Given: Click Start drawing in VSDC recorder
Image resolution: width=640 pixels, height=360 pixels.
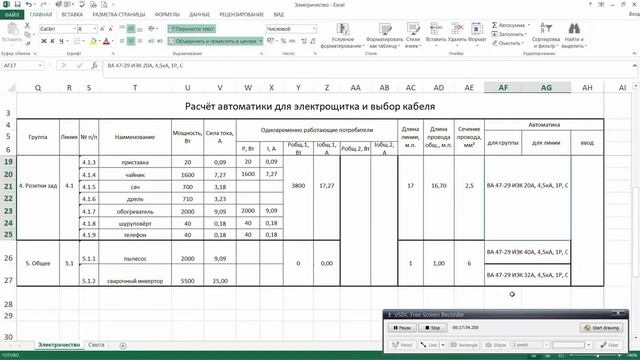Looking at the screenshot, I should click(602, 328).
